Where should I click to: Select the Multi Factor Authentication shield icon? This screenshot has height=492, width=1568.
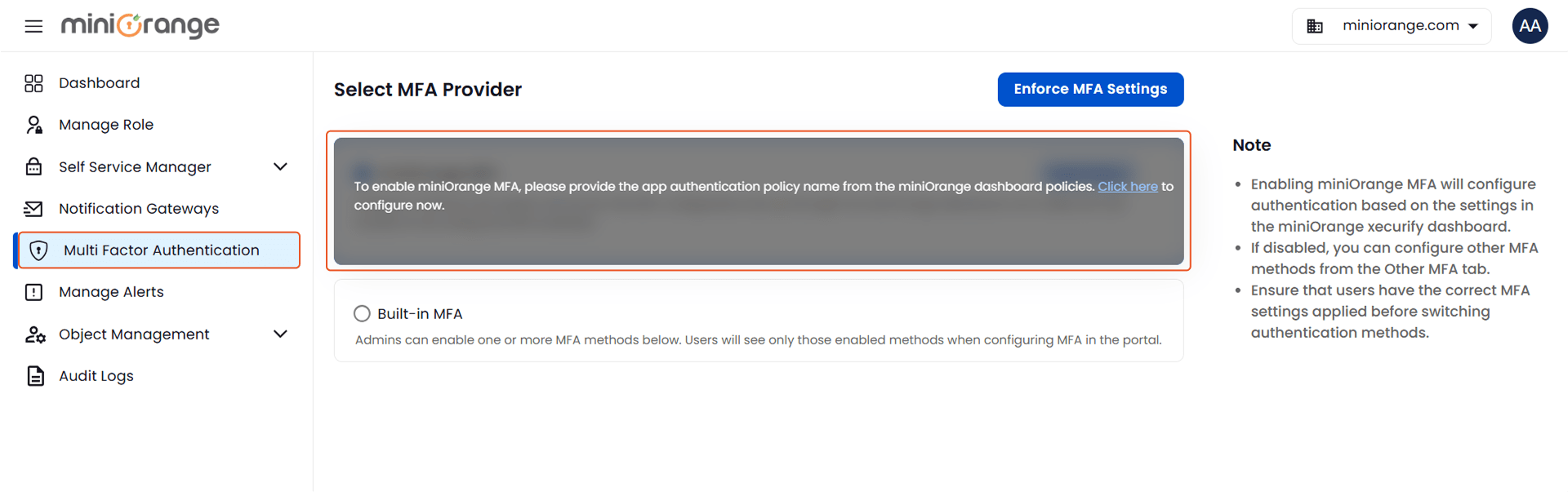(38, 250)
